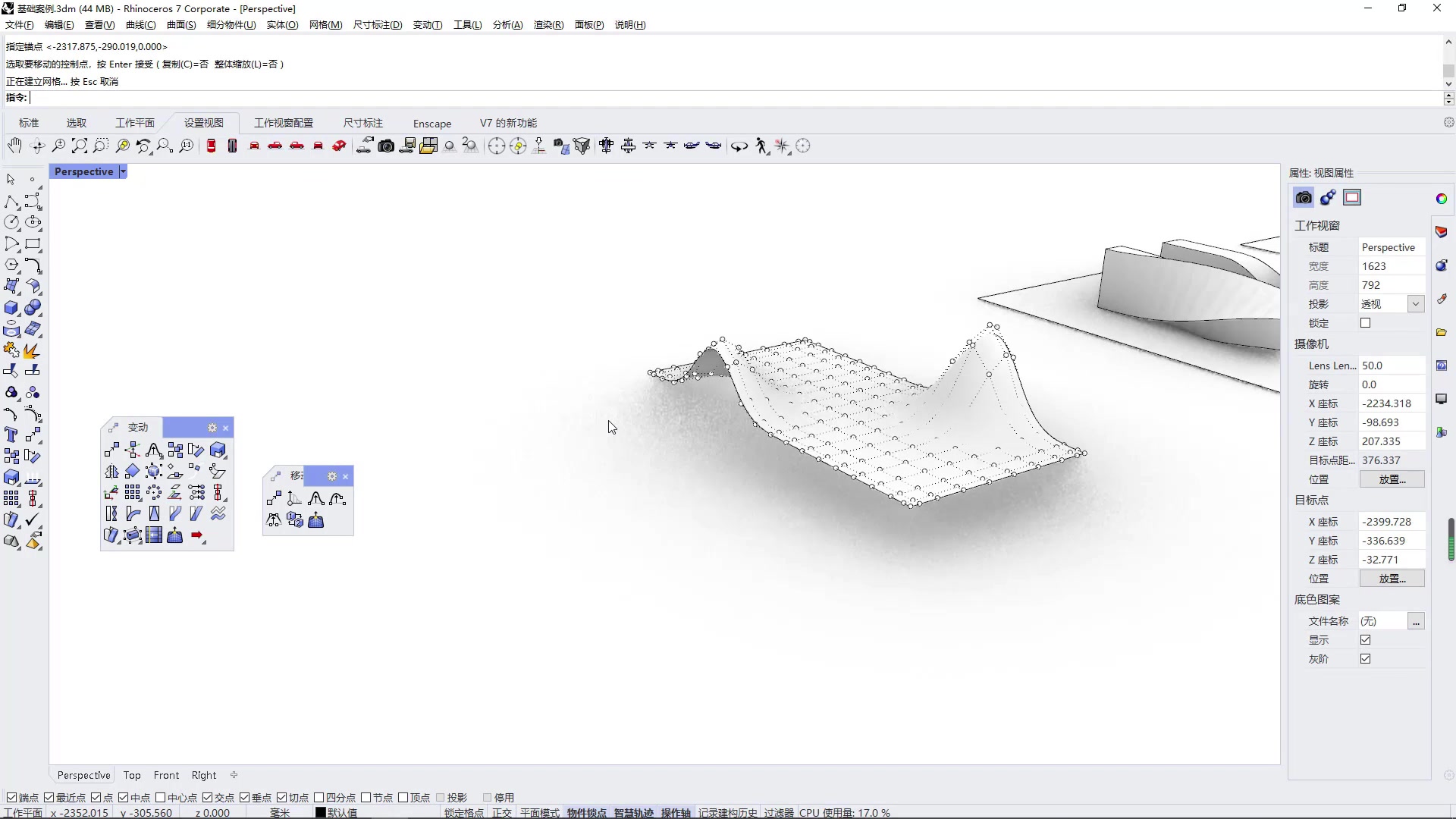The width and height of the screenshot is (1456, 819).
Task: Select the Text tool in left toolbar
Action: [11, 435]
